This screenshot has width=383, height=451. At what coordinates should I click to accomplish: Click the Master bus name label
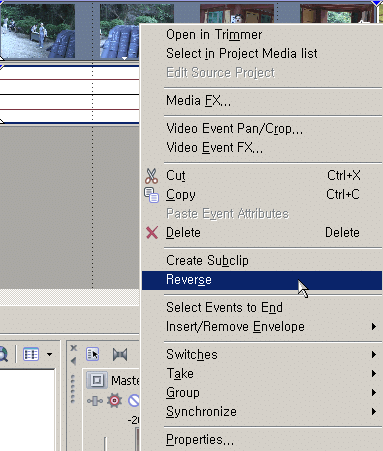pos(125,380)
